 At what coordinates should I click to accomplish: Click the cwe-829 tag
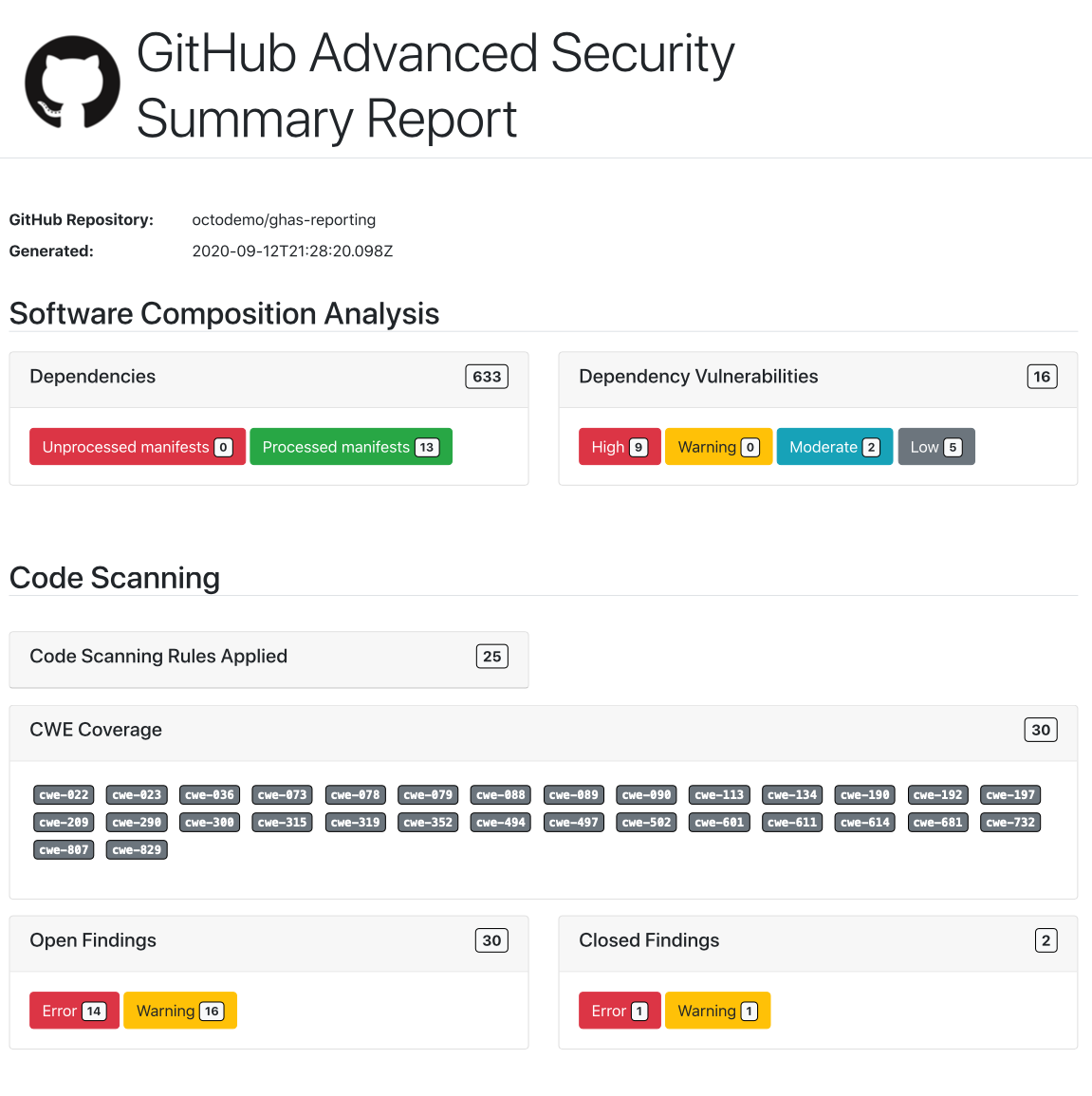point(137,850)
